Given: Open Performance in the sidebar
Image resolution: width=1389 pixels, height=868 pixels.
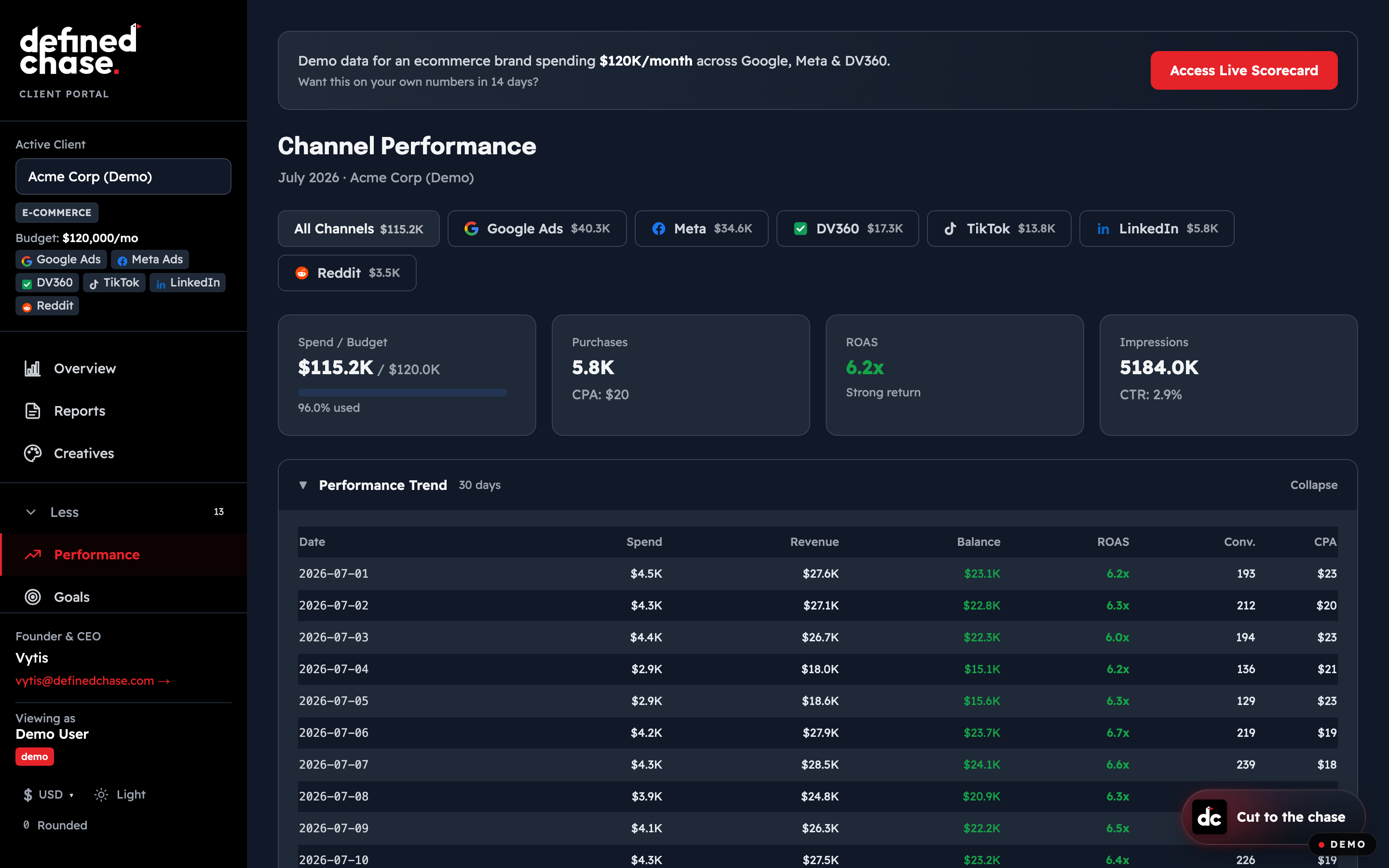Looking at the screenshot, I should pos(123,555).
